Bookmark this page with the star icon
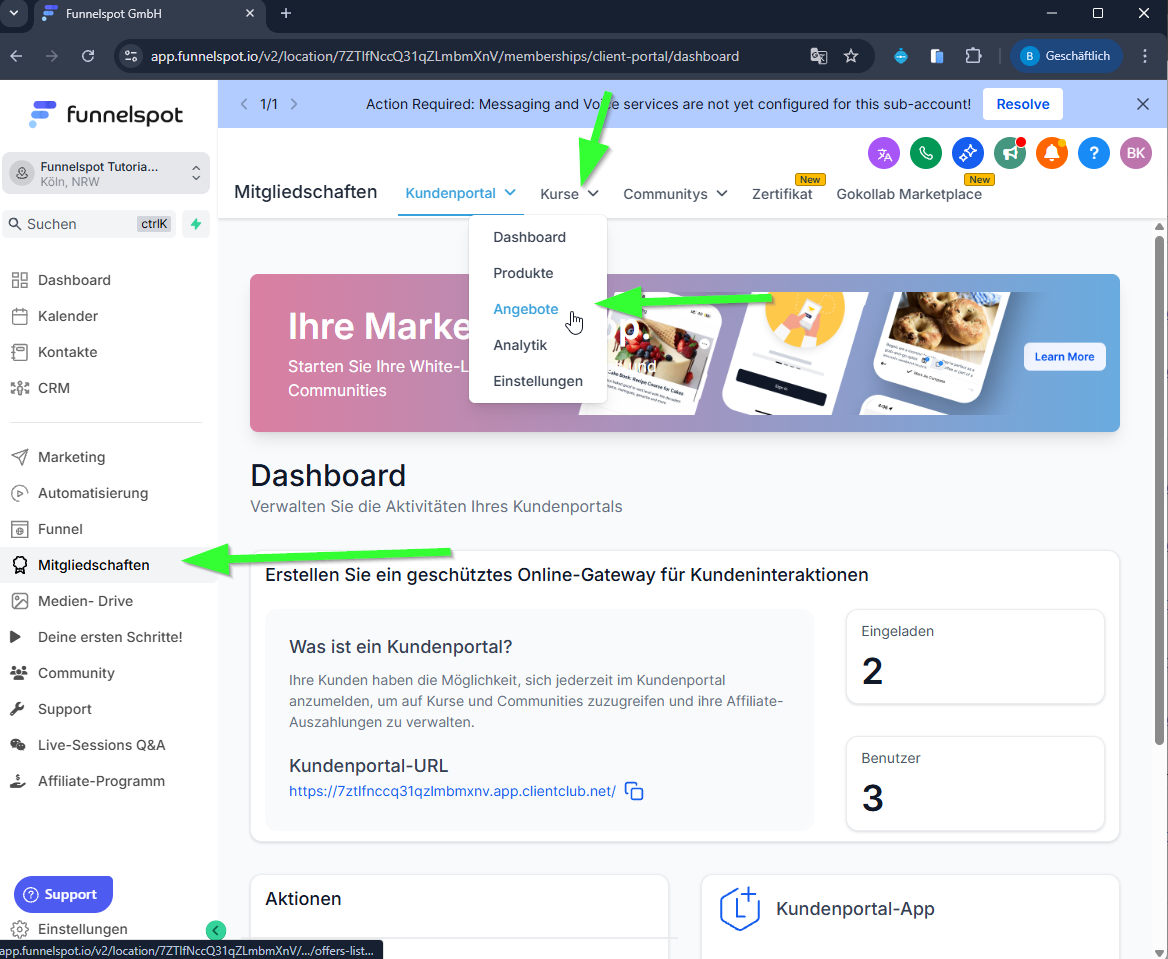Screen dimensions: 1168x959 pyautogui.click(x=851, y=56)
